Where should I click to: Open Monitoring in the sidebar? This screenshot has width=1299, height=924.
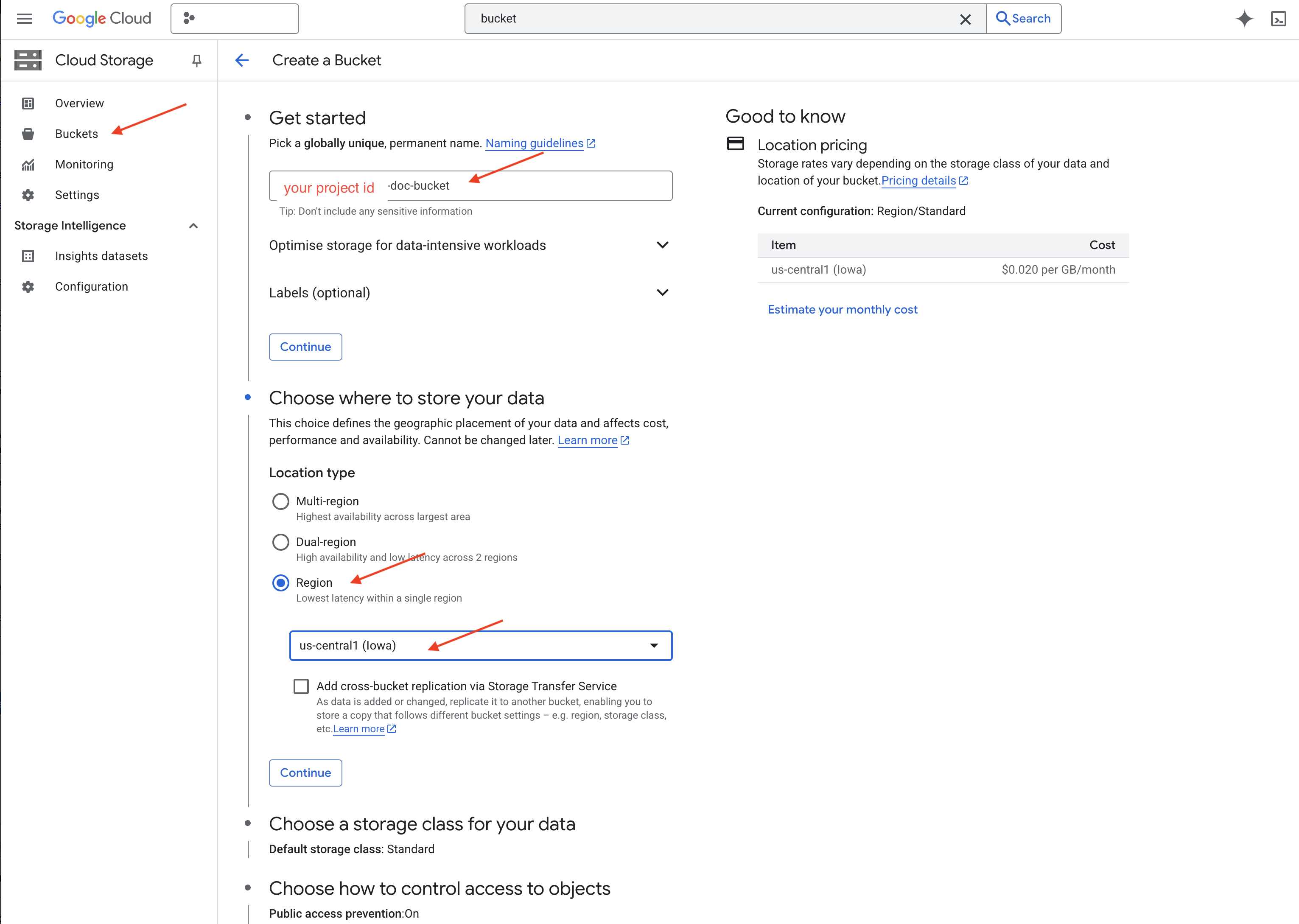[x=84, y=165]
